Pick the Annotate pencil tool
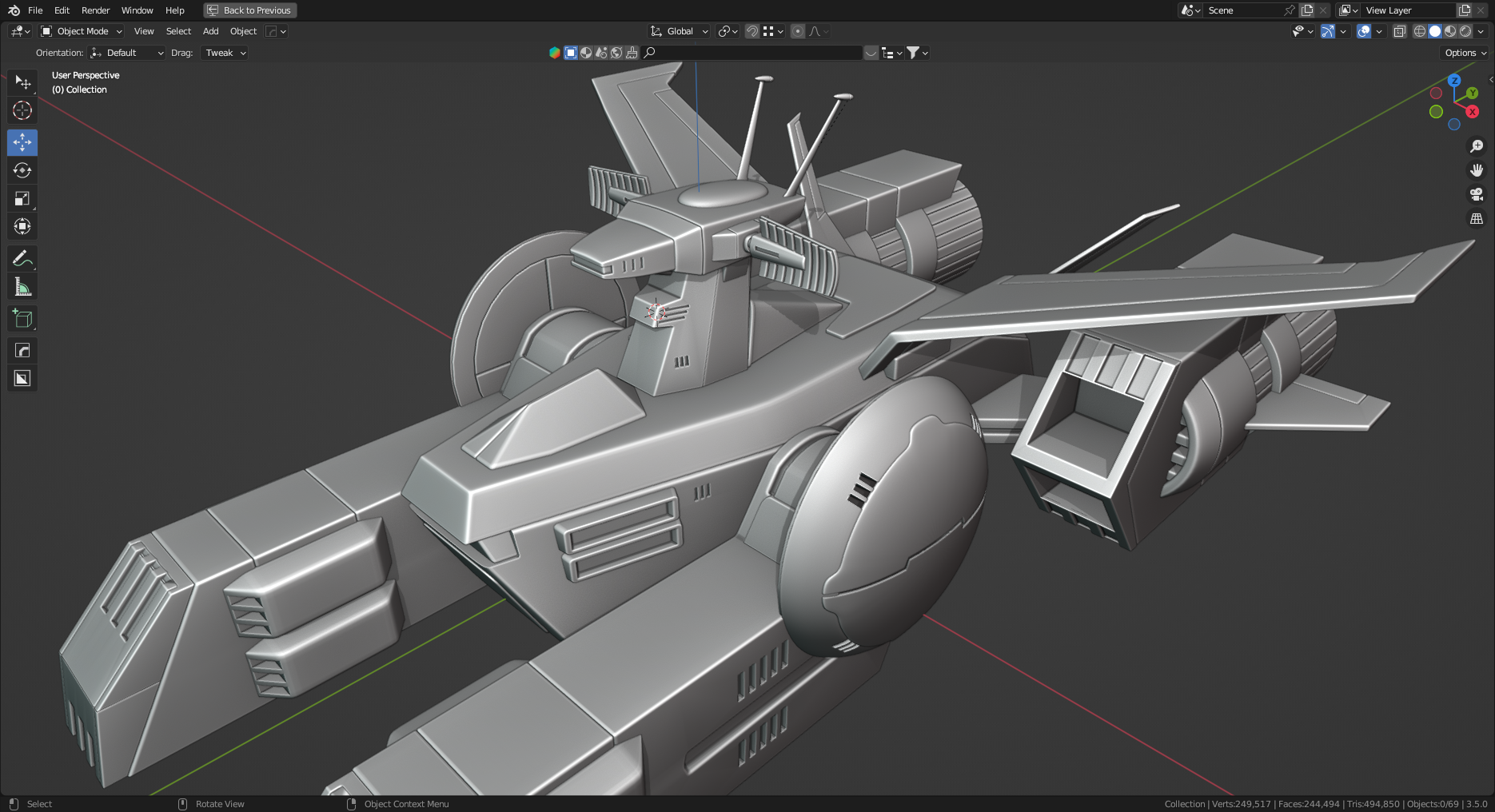The height and width of the screenshot is (812, 1495). point(22,258)
